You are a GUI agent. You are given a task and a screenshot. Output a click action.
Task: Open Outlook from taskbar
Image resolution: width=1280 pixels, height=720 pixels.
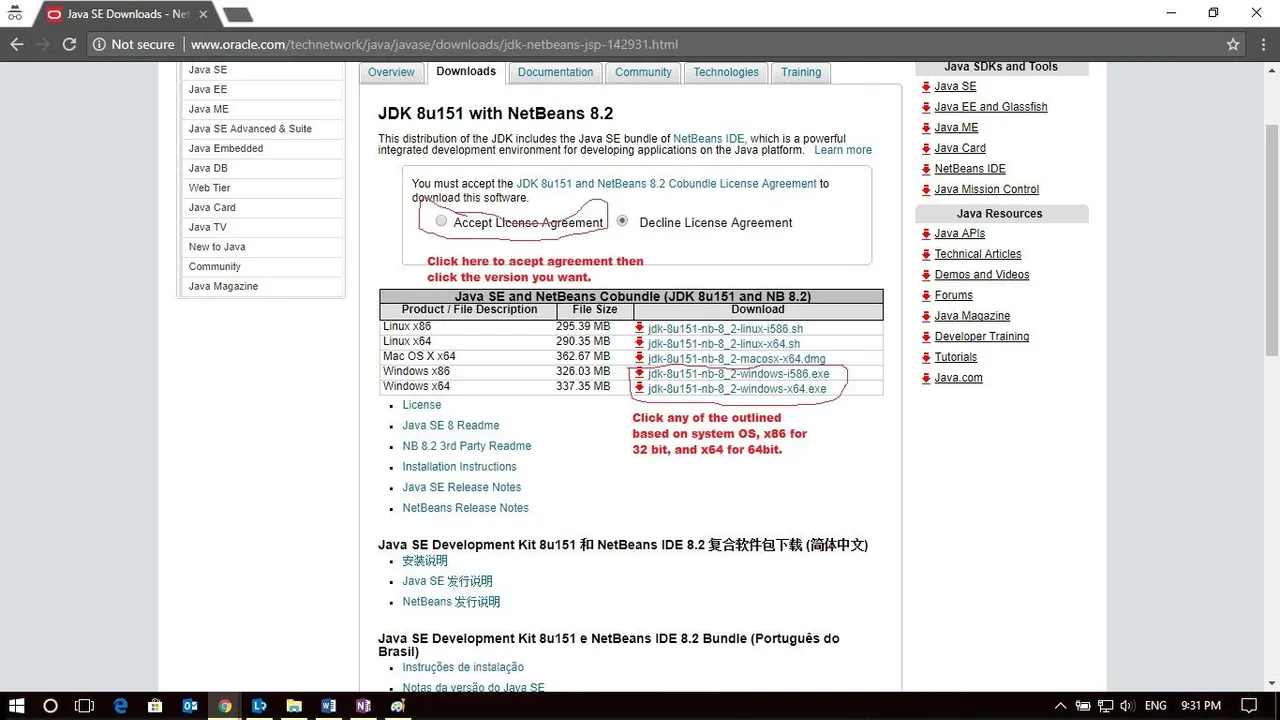[190, 705]
